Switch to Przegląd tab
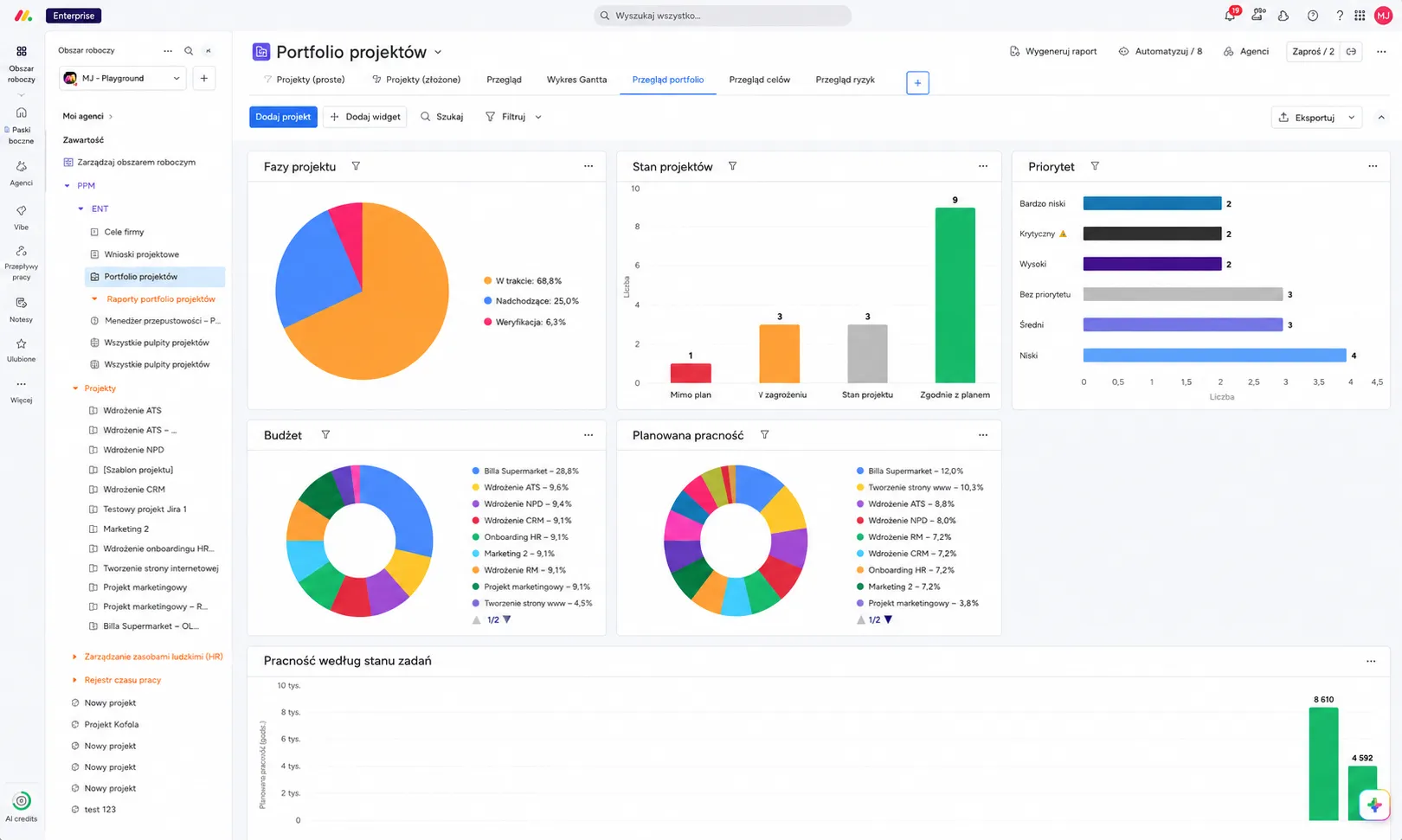Image resolution: width=1402 pixels, height=840 pixels. (x=504, y=80)
